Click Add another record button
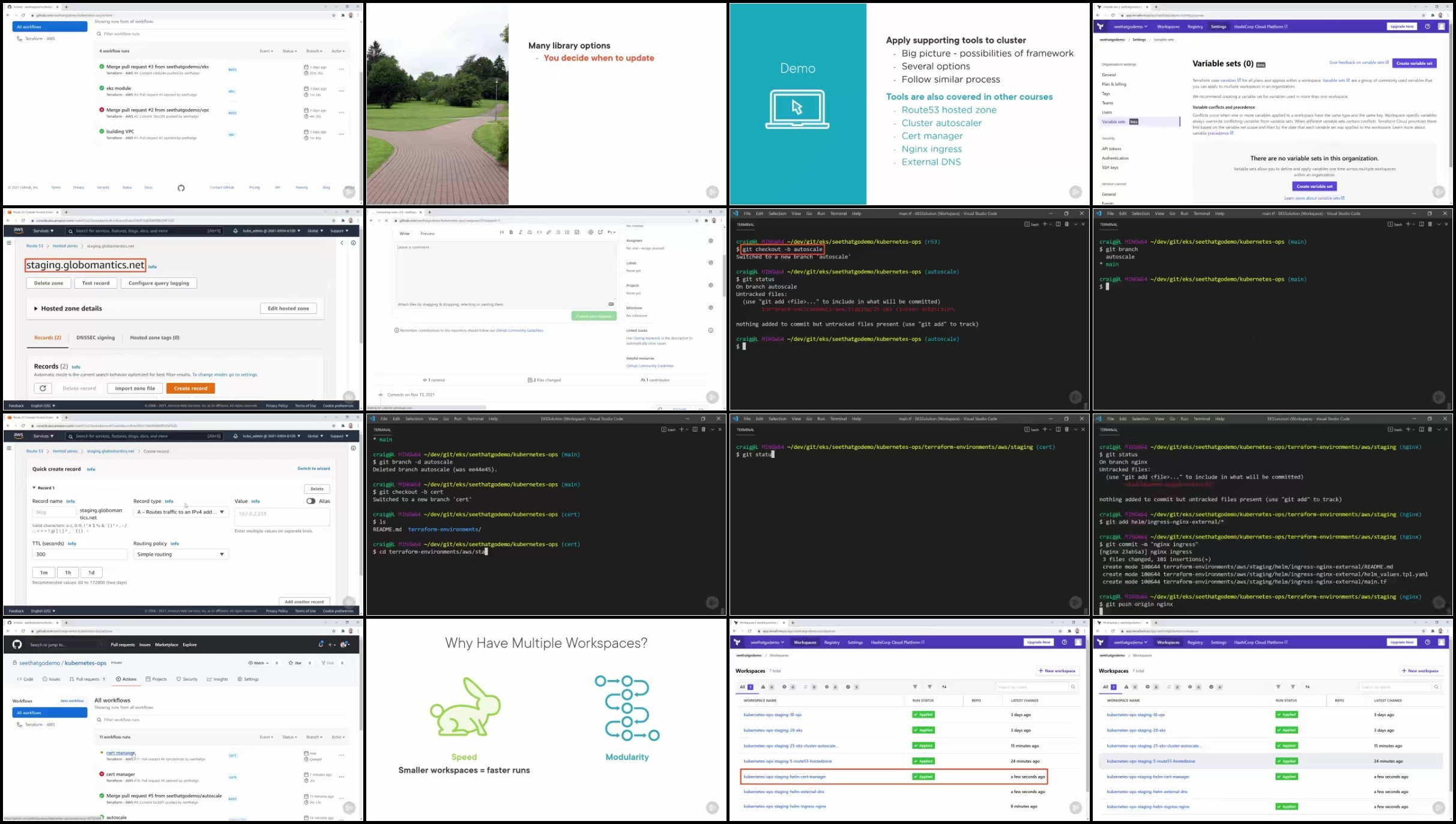Screen dimensions: 1456x824 point(304,601)
